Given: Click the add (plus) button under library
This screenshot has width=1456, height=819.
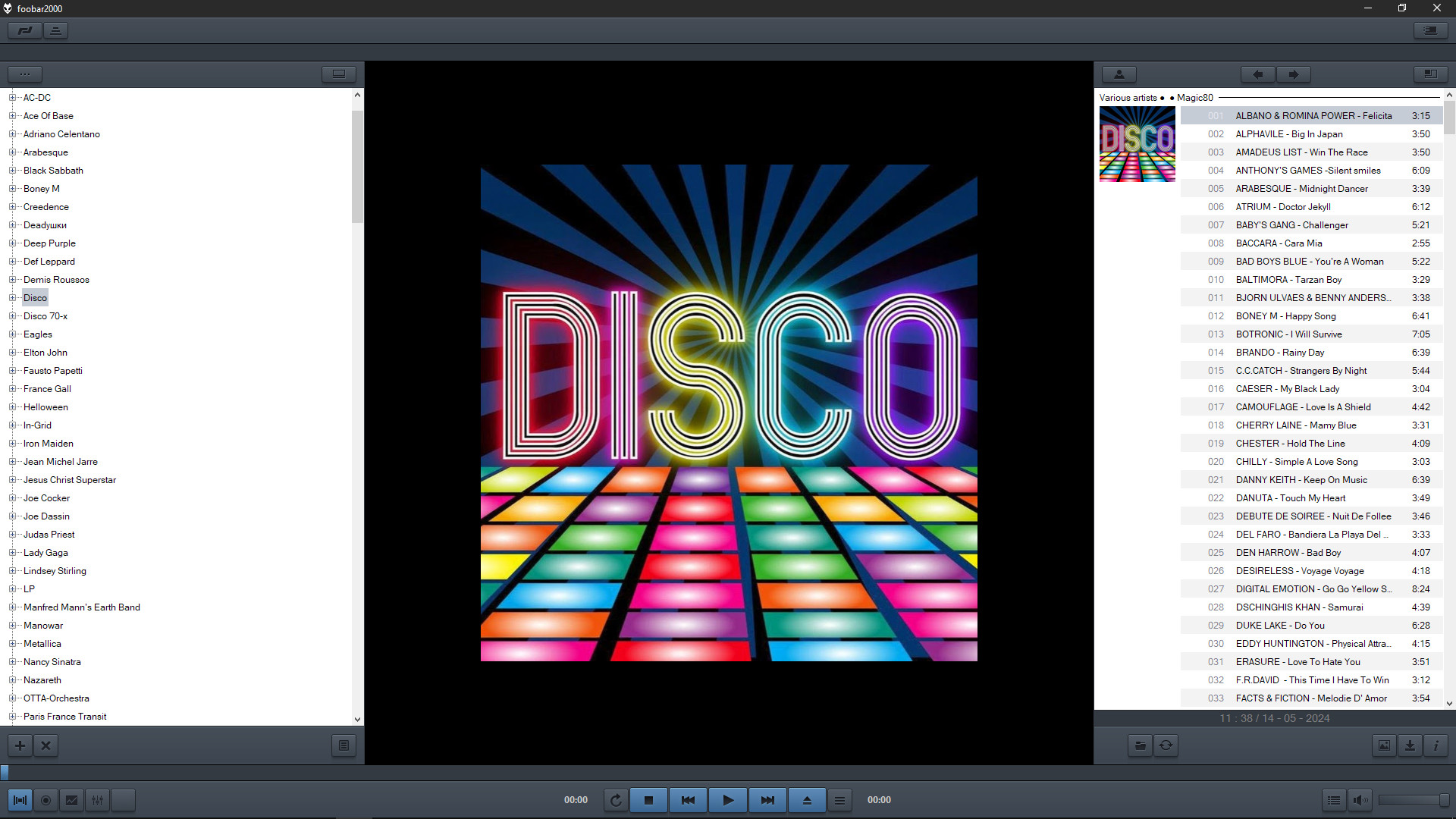Looking at the screenshot, I should (x=20, y=745).
